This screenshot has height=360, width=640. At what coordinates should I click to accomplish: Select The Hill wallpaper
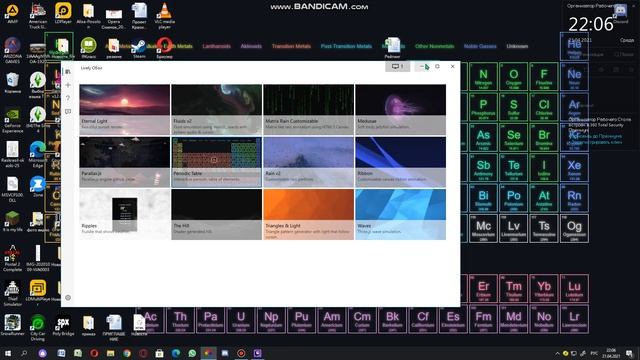coord(216,214)
